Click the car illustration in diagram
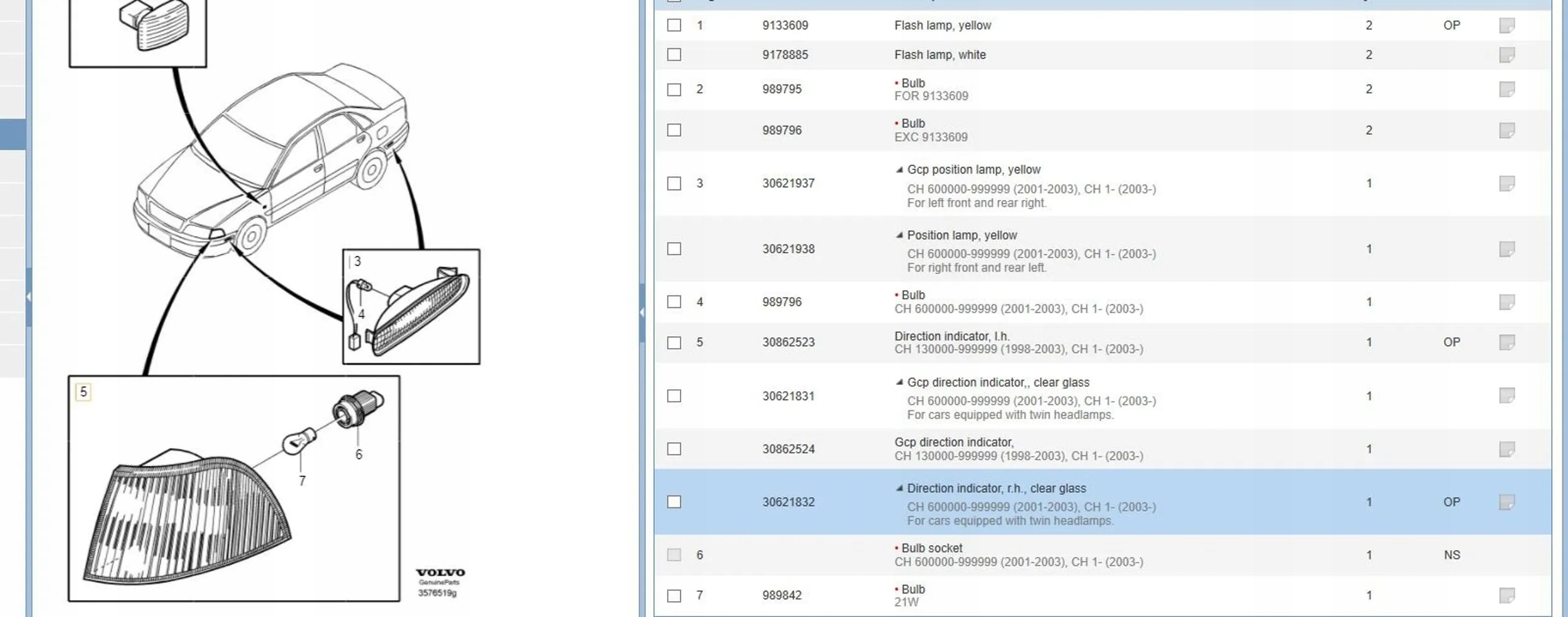1568x617 pixels. pos(270,161)
